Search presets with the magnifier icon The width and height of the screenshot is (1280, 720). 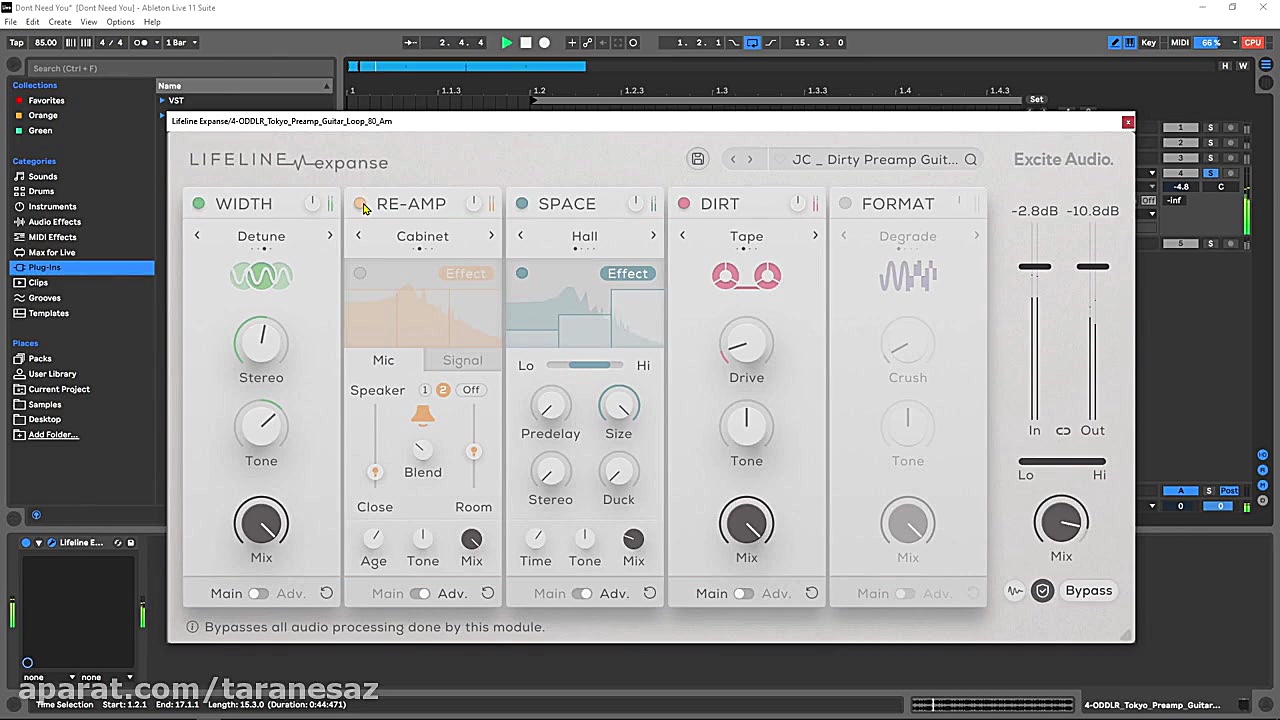pos(971,159)
